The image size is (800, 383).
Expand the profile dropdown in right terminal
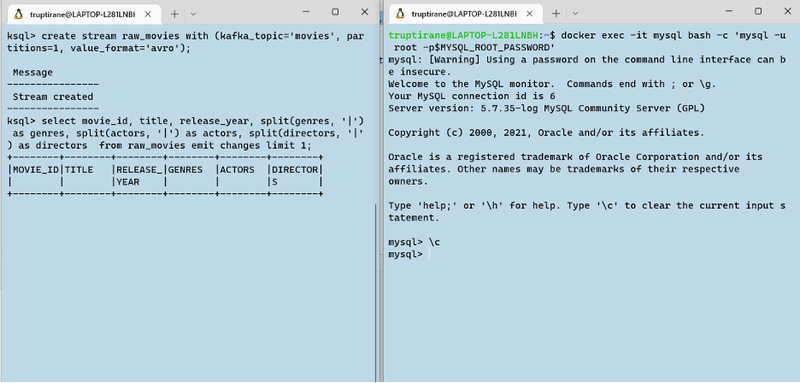[x=575, y=14]
